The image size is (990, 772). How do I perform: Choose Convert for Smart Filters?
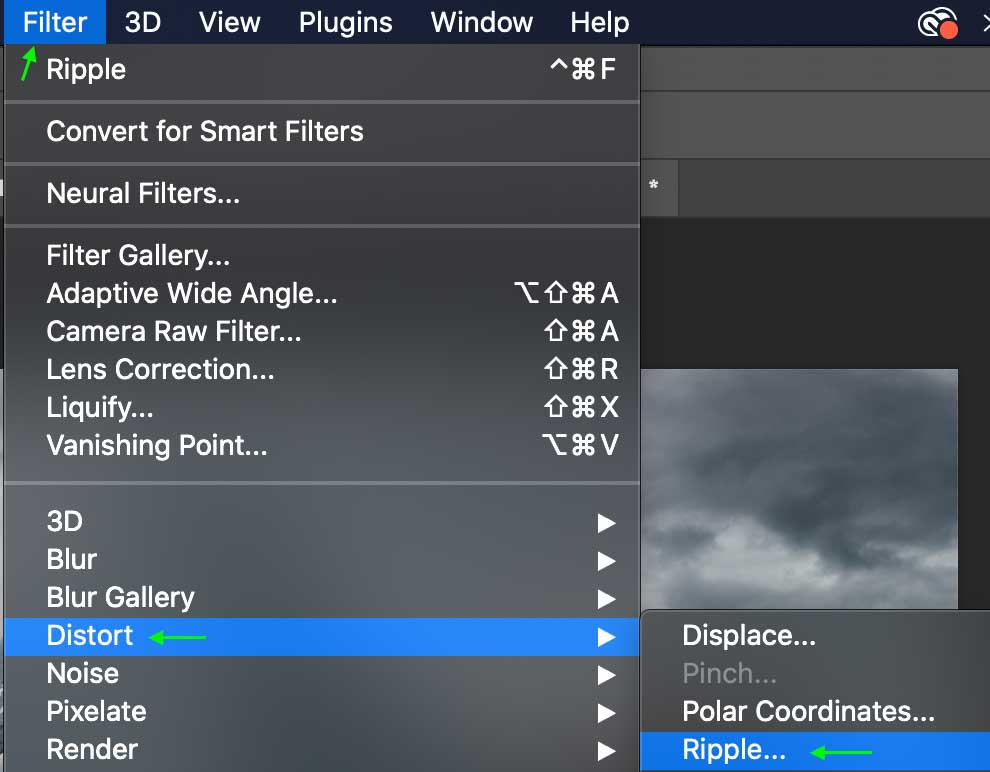322,131
